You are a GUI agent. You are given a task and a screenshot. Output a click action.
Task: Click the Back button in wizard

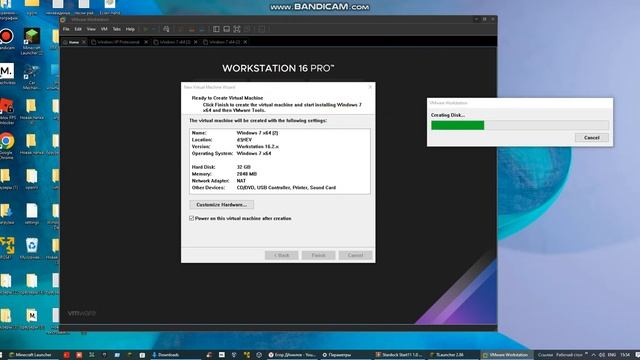click(x=282, y=255)
